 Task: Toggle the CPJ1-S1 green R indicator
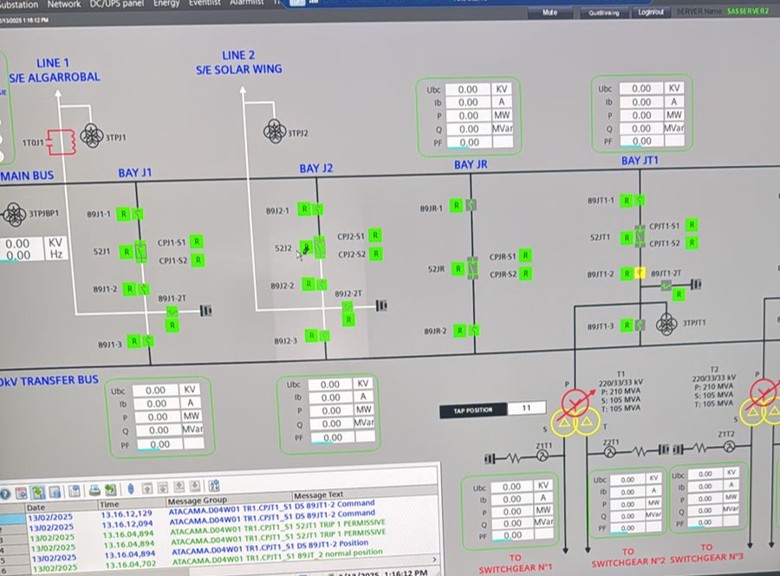click(x=197, y=242)
